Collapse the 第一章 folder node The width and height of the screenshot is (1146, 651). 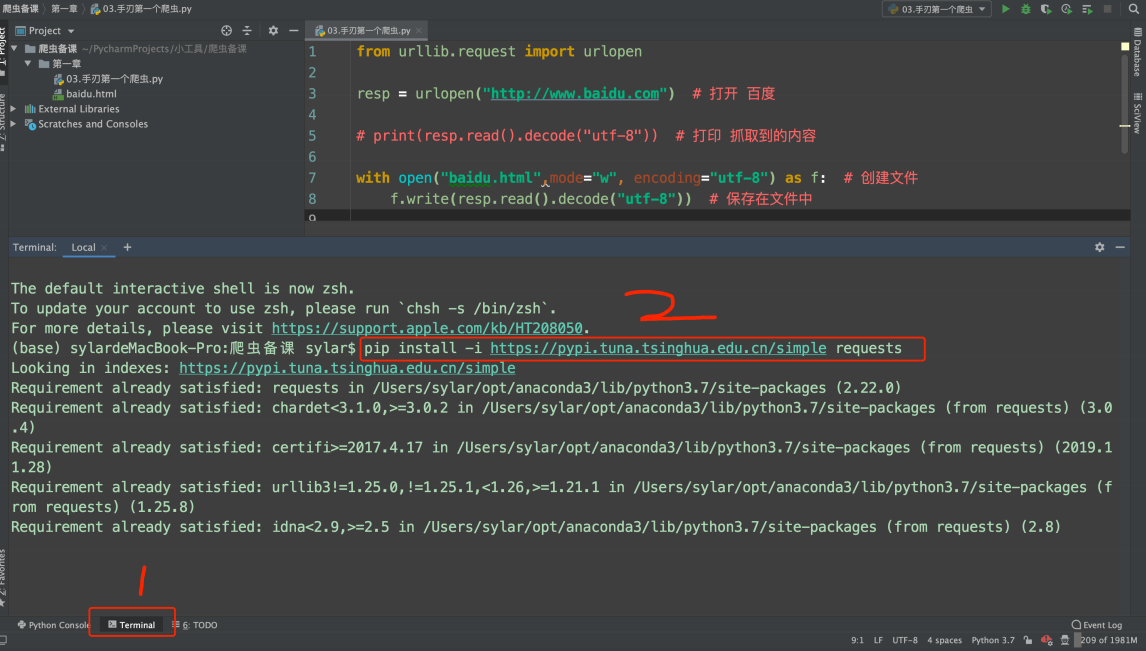[28, 64]
